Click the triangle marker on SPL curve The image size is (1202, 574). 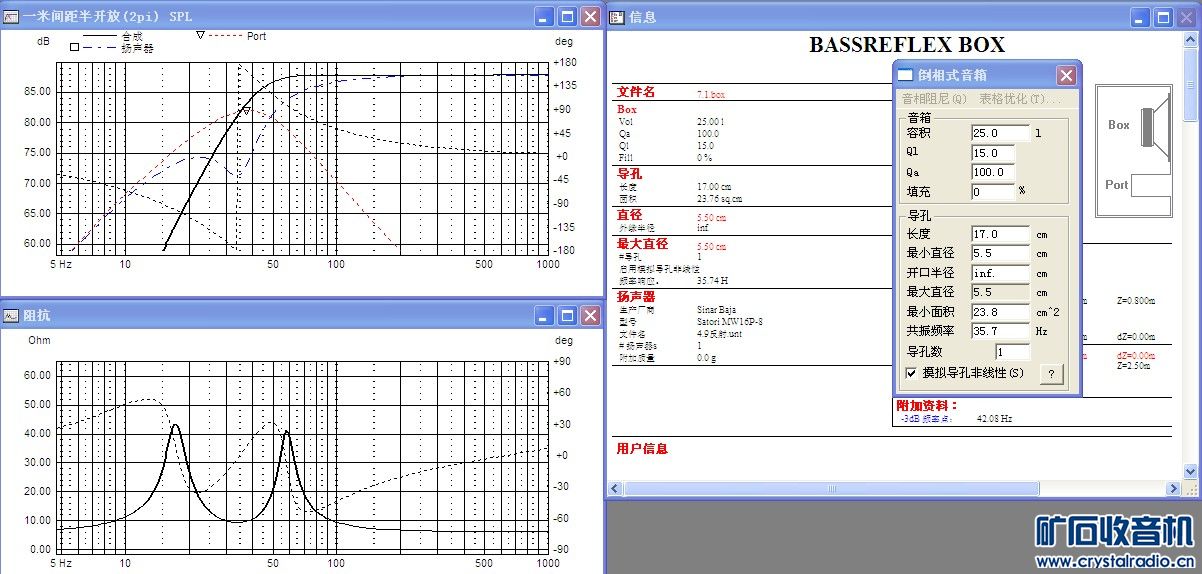point(246,111)
